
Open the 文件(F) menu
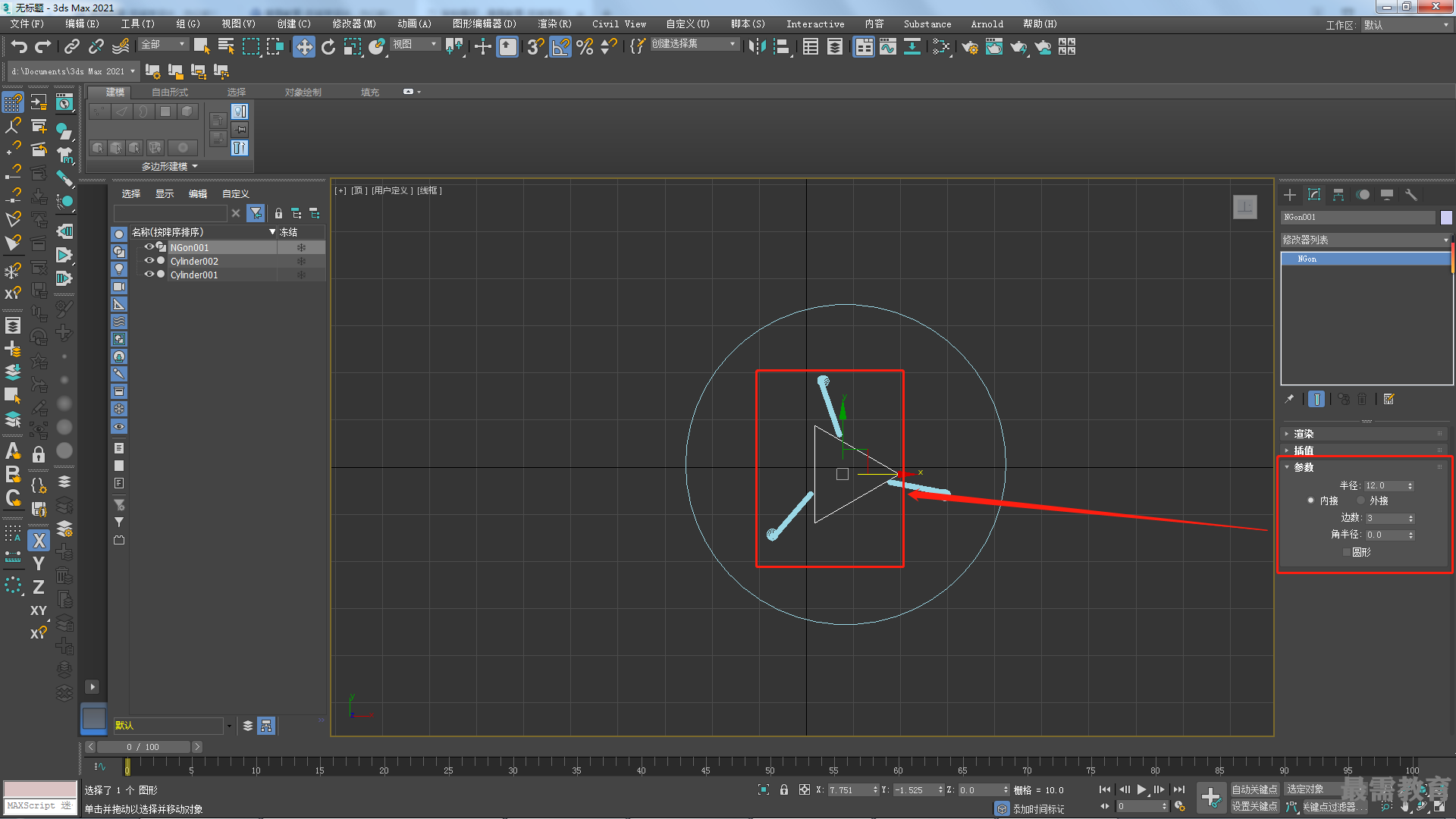pyautogui.click(x=27, y=24)
